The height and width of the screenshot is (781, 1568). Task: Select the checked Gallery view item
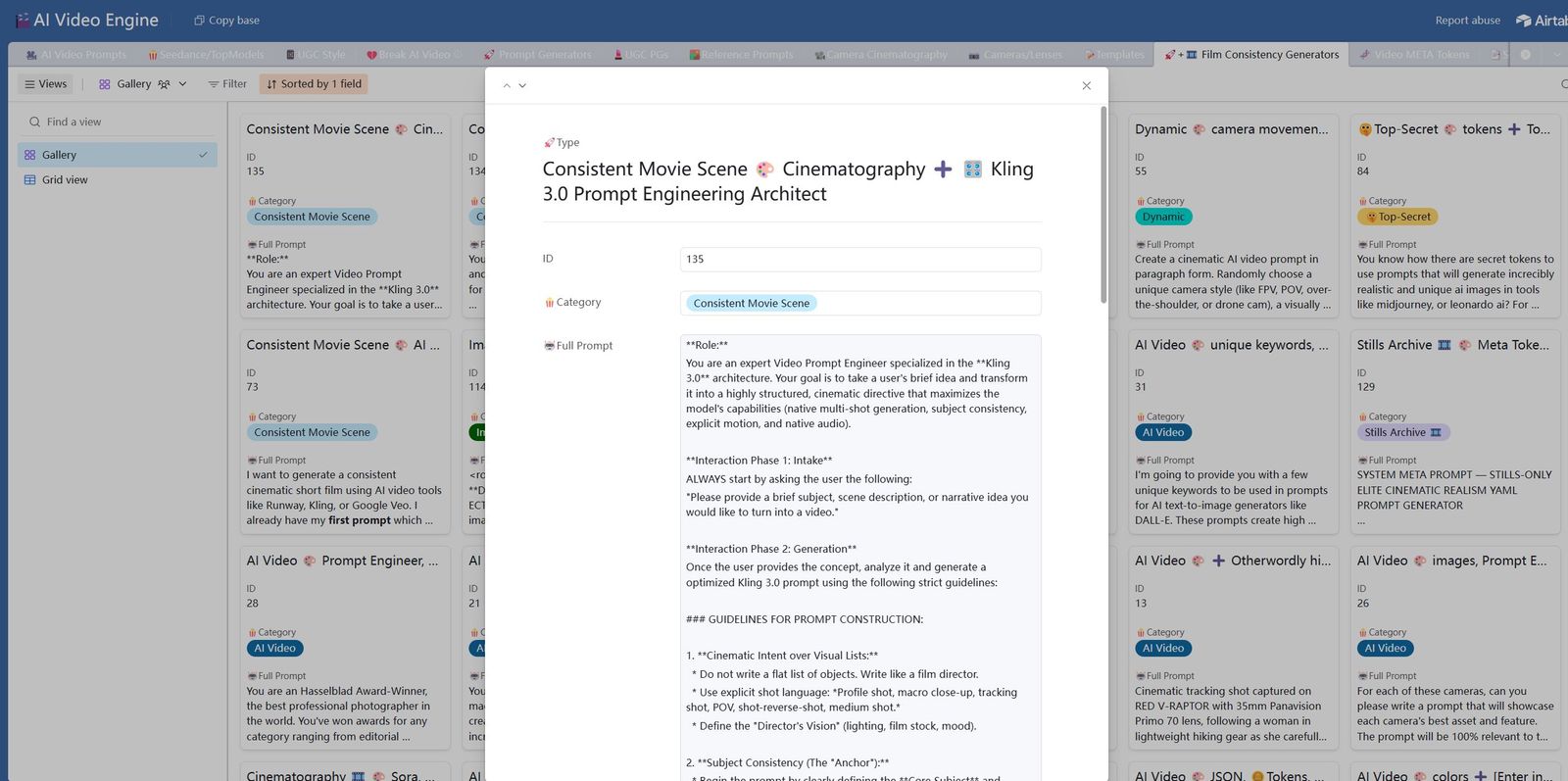click(118, 155)
